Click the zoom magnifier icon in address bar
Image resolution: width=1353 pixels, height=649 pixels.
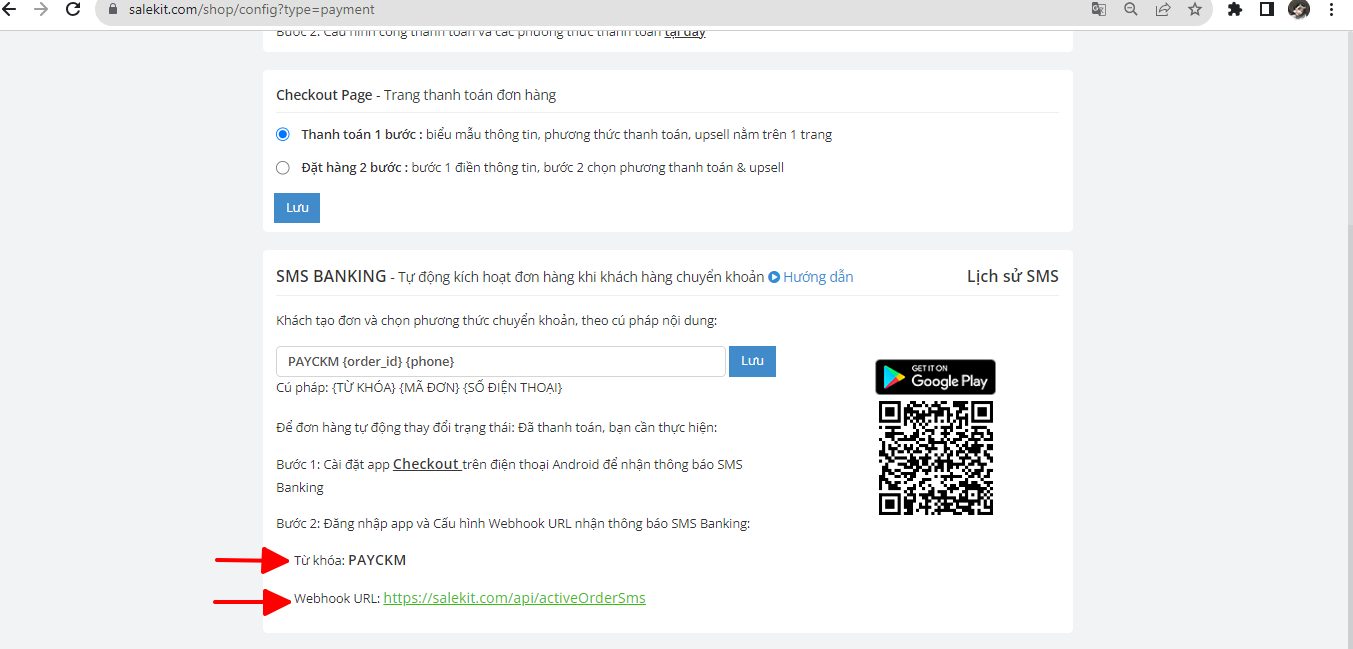click(1131, 10)
